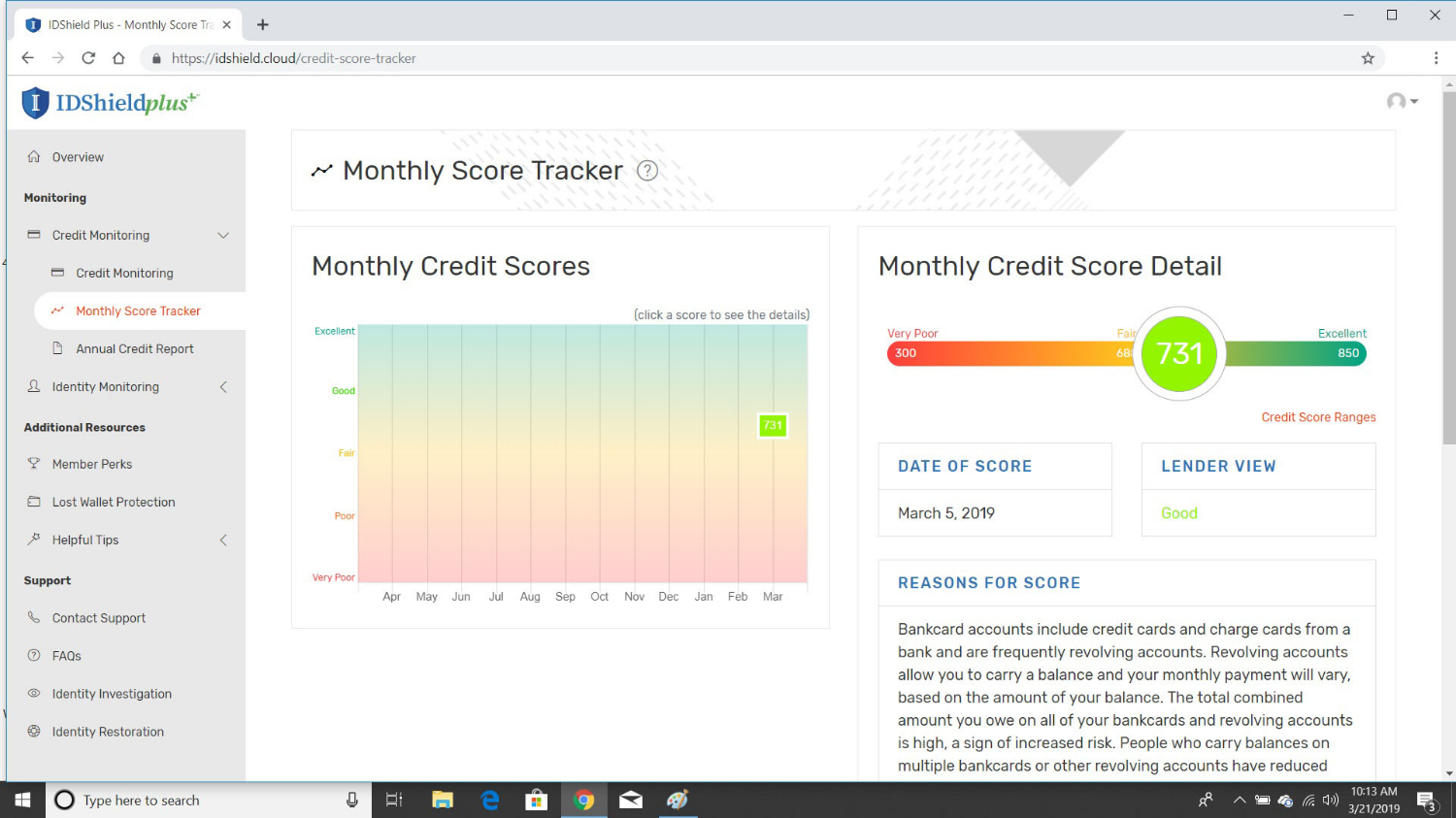Click the Good lender view value
Image resolution: width=1456 pixels, height=818 pixels.
(1179, 513)
